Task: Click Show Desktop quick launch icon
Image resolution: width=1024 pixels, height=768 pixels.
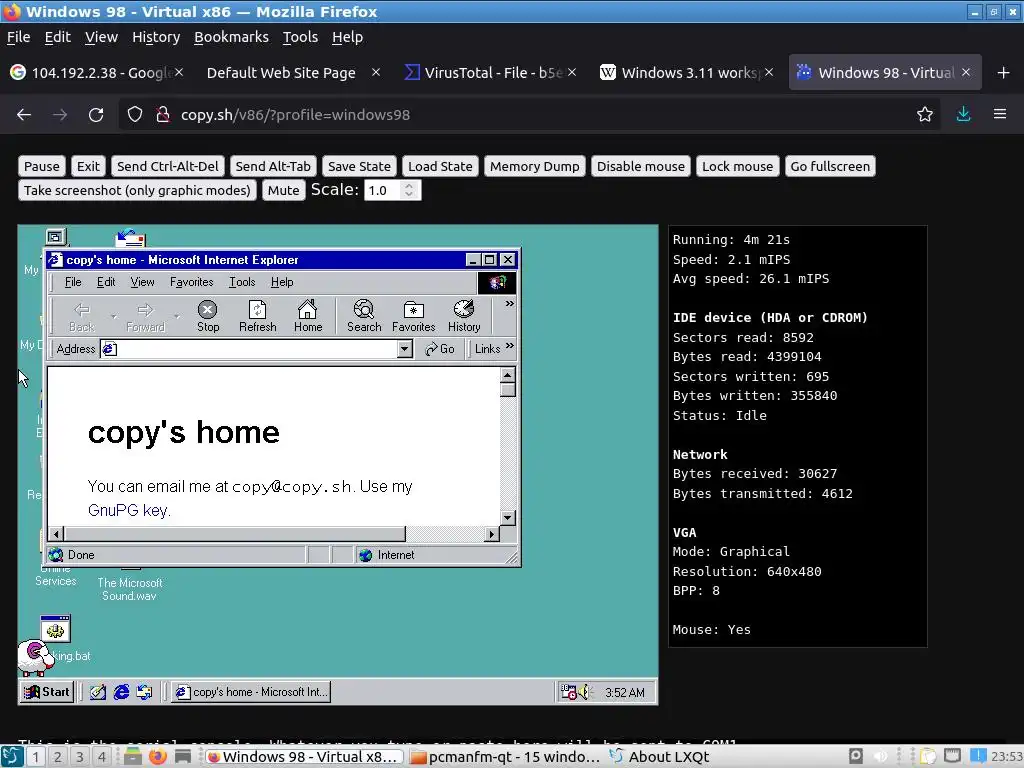Action: pos(97,692)
